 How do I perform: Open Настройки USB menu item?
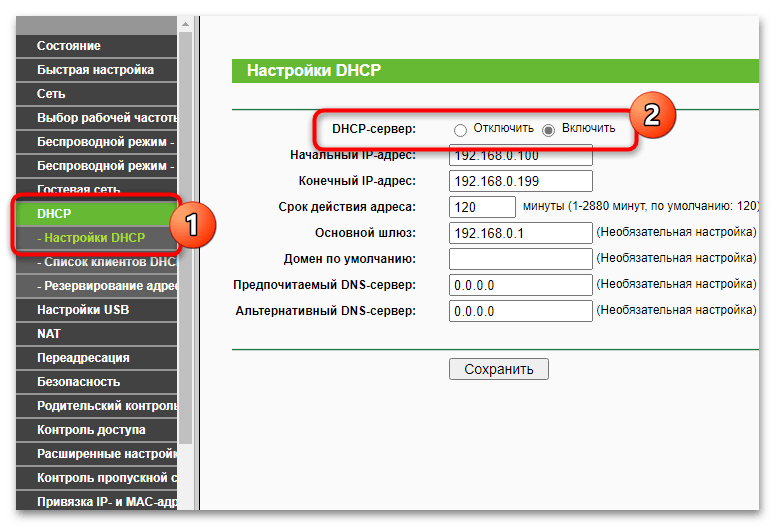[96, 310]
